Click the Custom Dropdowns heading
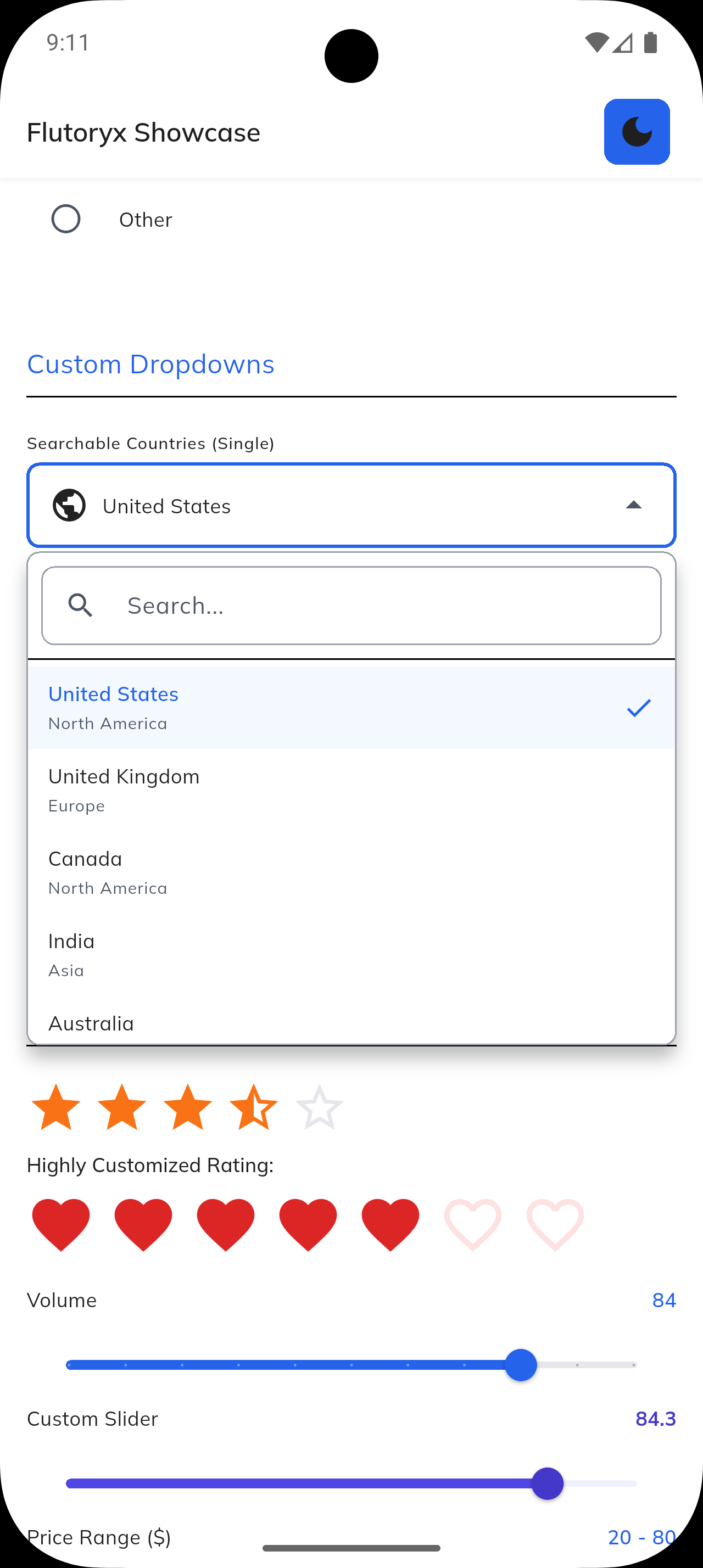Screen dimensions: 703x1568 click(150, 364)
